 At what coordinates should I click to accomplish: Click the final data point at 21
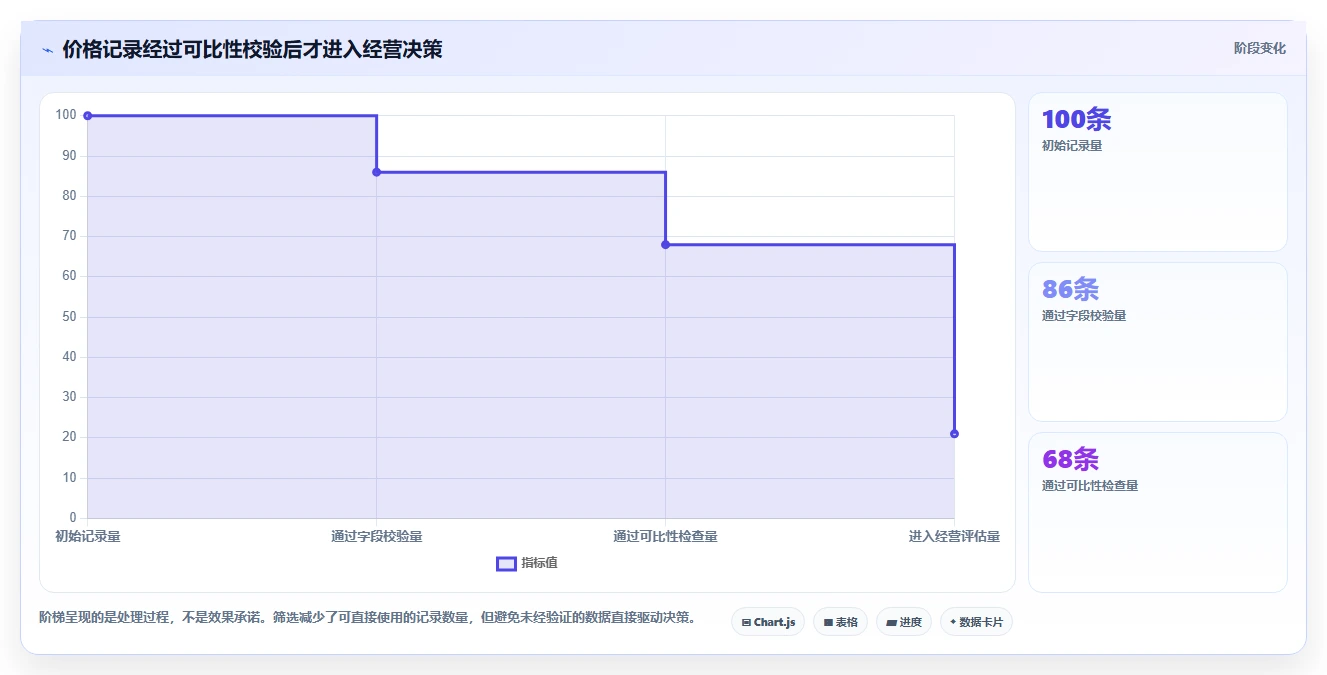coord(954,433)
